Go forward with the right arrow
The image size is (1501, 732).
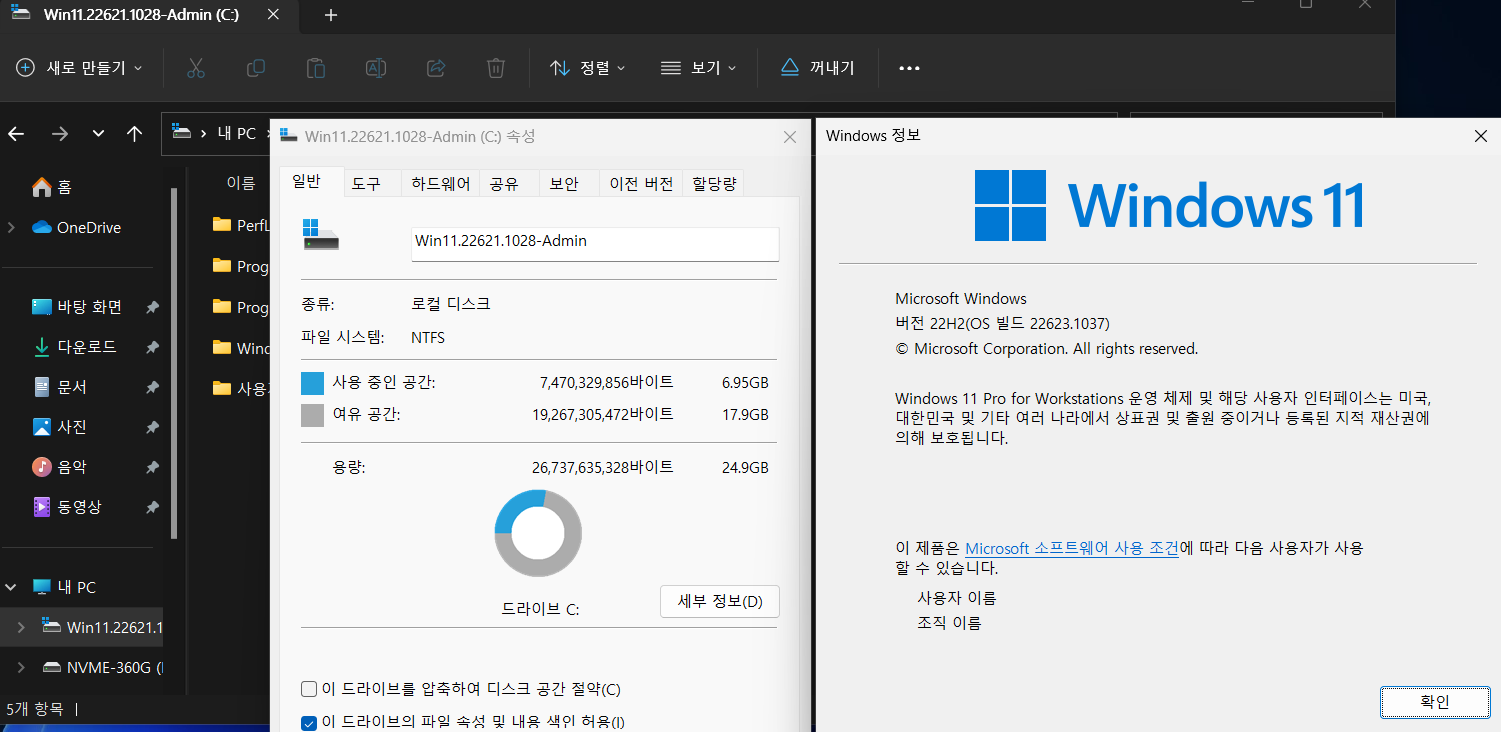coord(60,133)
